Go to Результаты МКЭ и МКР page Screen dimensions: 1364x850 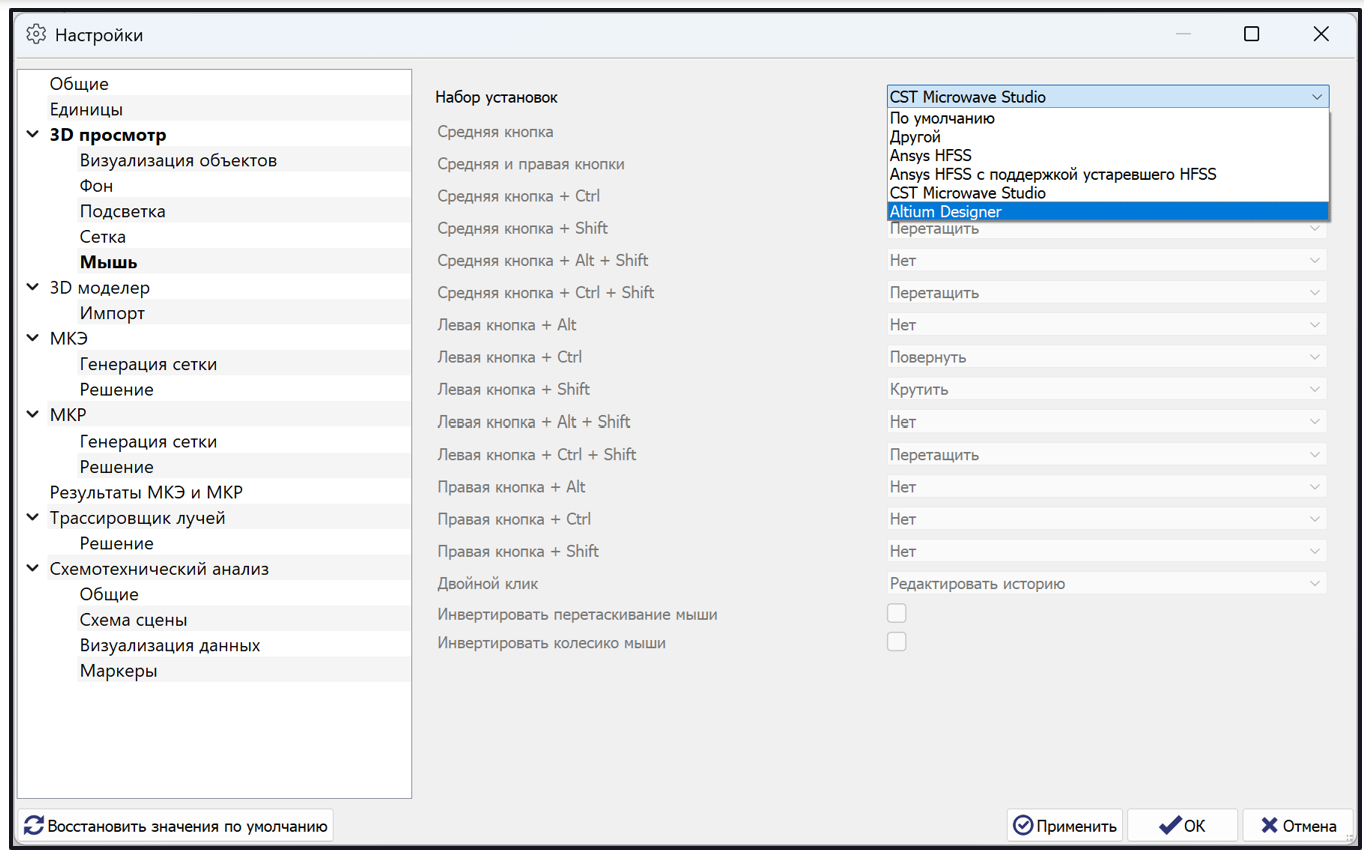(146, 492)
